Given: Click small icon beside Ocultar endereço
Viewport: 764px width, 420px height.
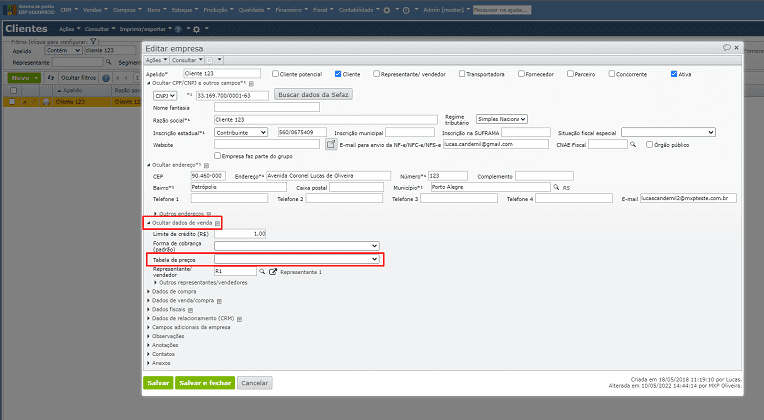Looking at the screenshot, I should tap(206, 165).
